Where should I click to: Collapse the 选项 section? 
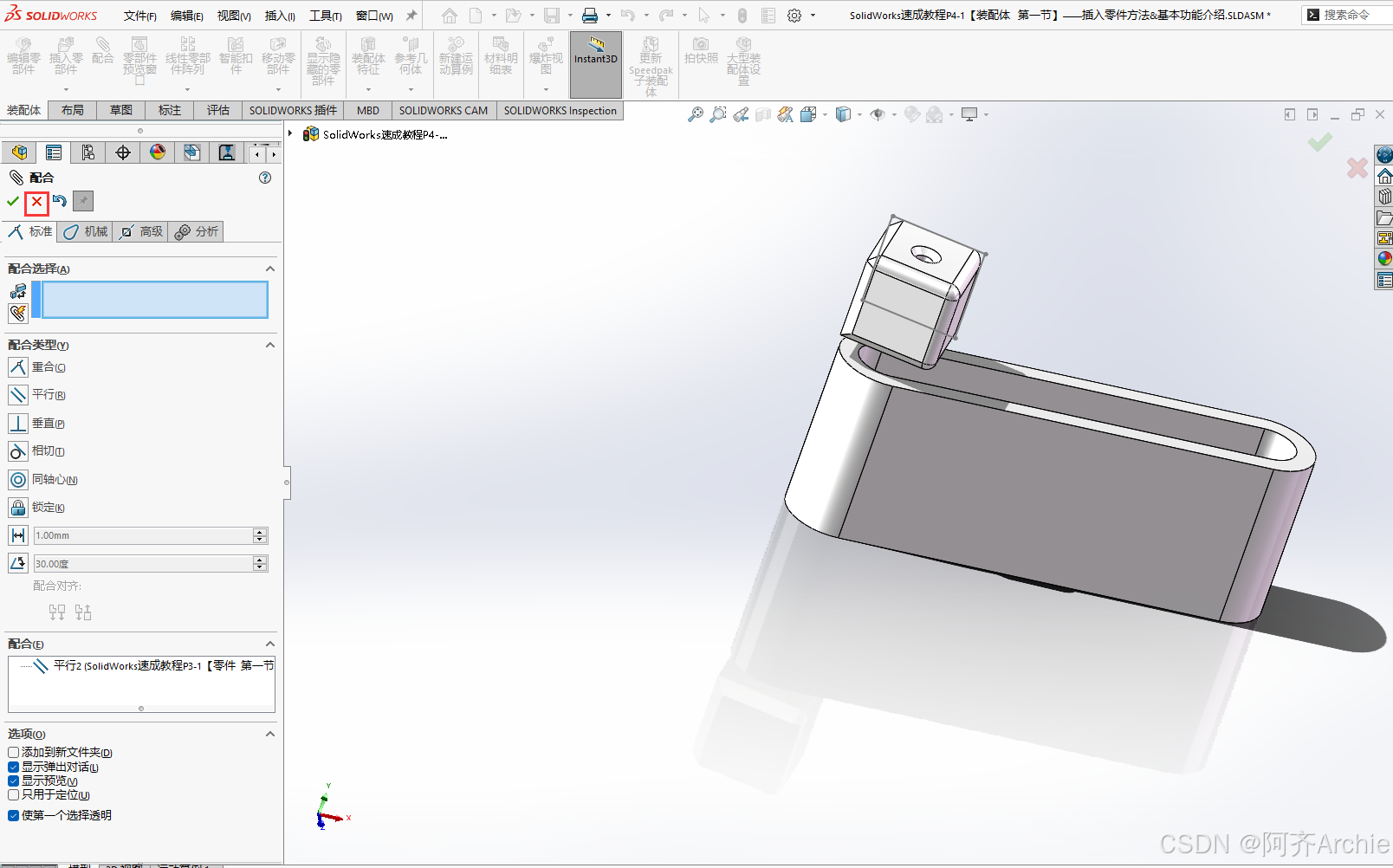click(x=270, y=734)
